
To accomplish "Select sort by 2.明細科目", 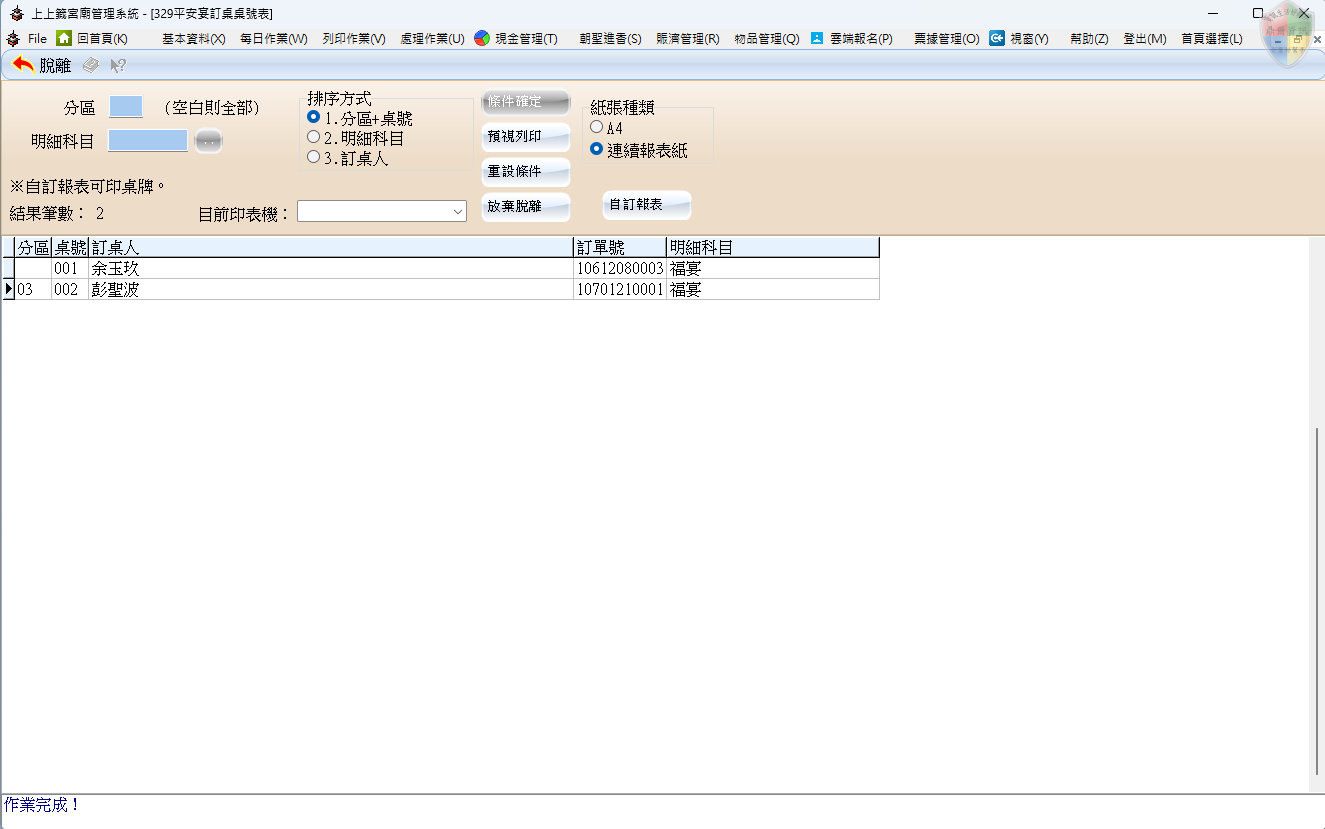I will point(314,137).
